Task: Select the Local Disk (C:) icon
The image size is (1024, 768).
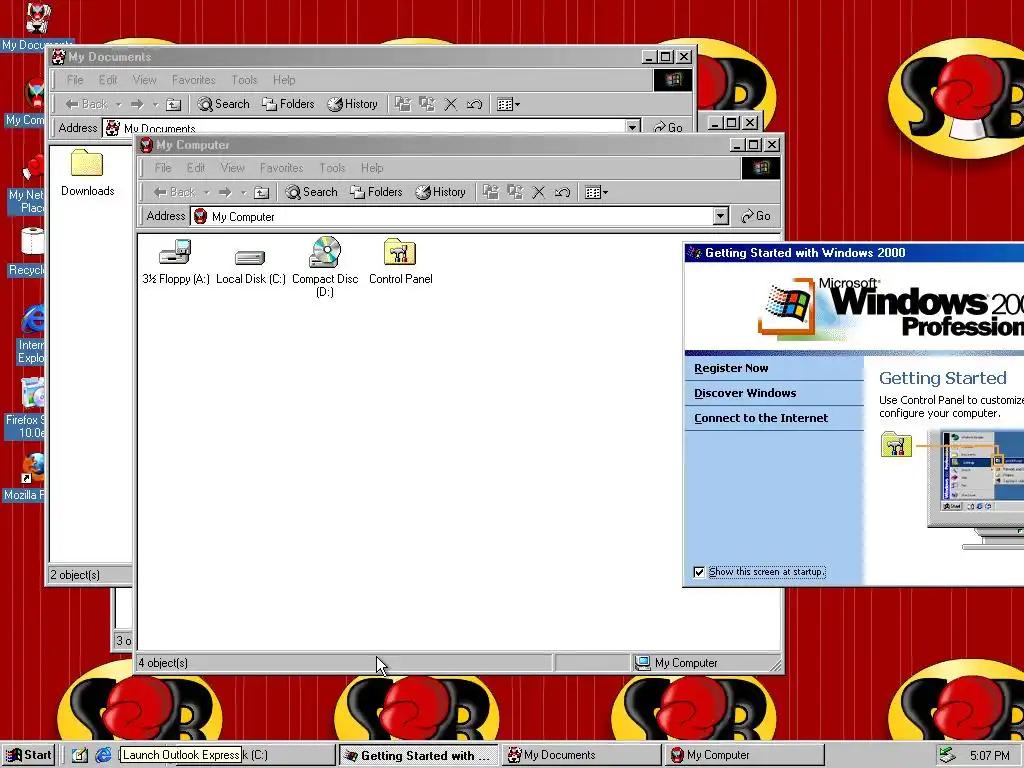Action: tap(250, 258)
